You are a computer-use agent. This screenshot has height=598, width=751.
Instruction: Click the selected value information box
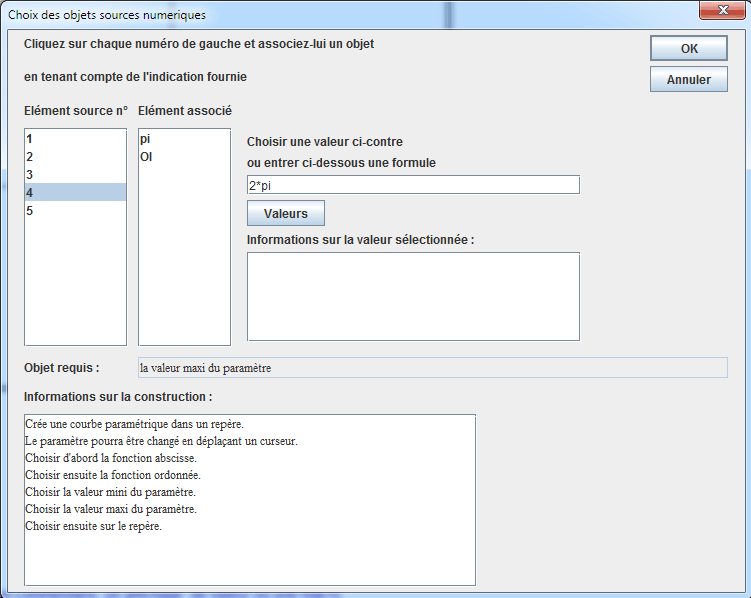[412, 296]
